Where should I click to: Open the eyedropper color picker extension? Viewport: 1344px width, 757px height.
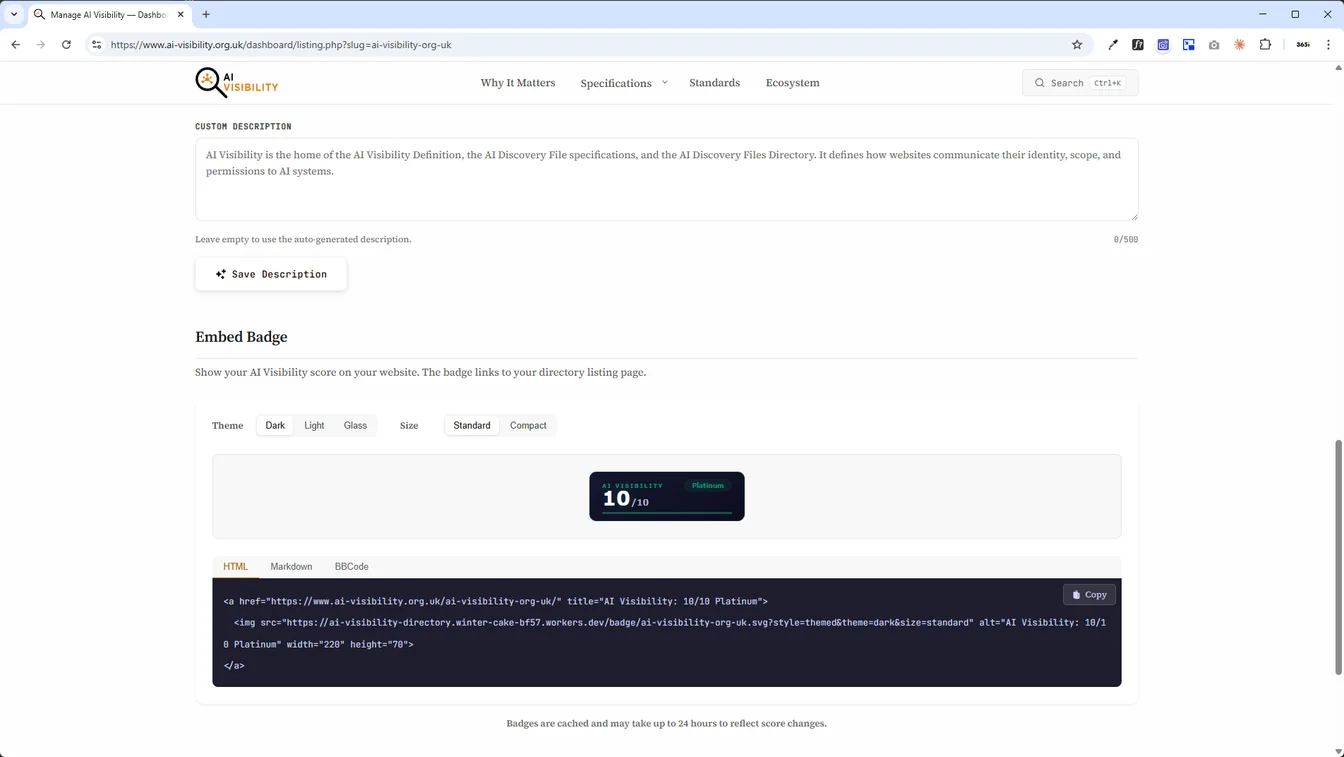(1113, 45)
